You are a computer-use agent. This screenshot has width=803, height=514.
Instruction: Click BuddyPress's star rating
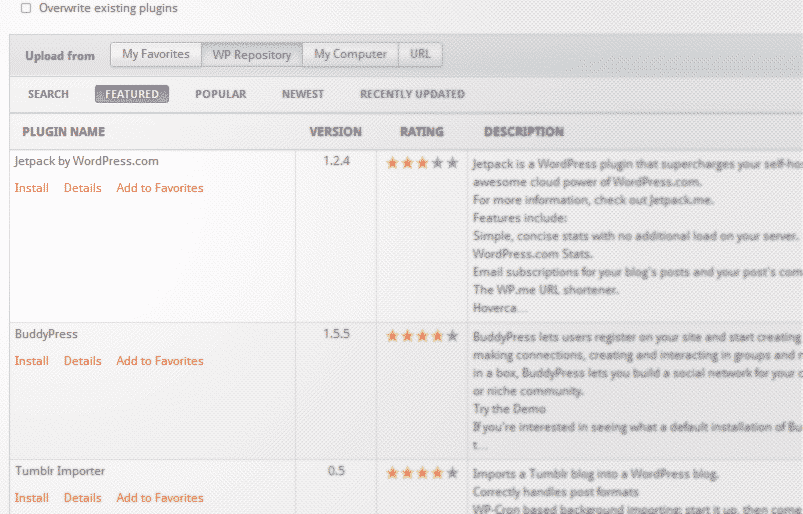422,335
